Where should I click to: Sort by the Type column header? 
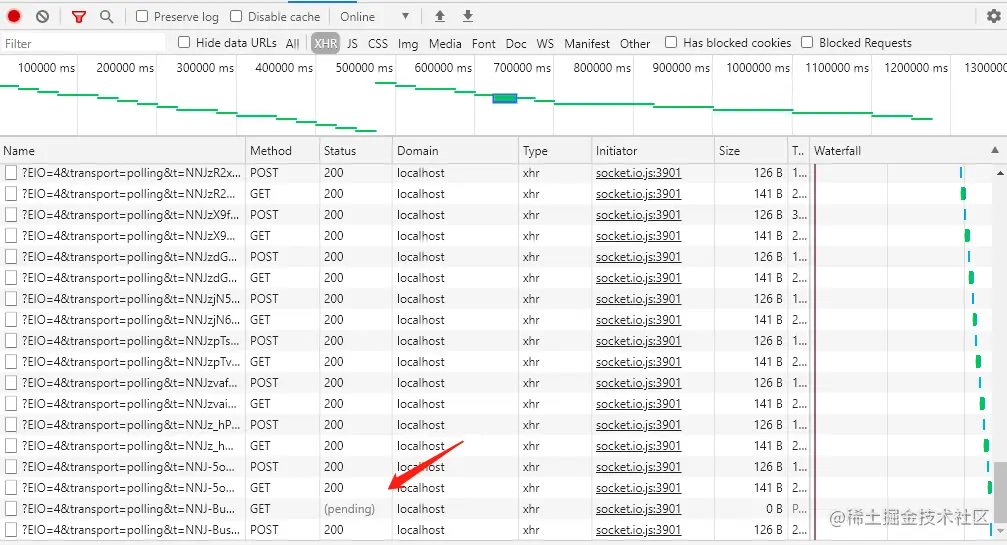(555, 151)
